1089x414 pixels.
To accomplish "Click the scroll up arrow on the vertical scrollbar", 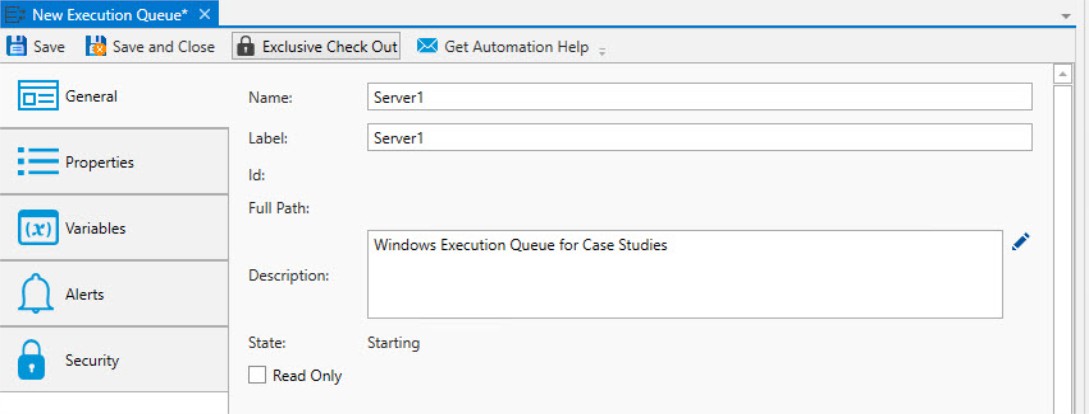I will click(1063, 74).
